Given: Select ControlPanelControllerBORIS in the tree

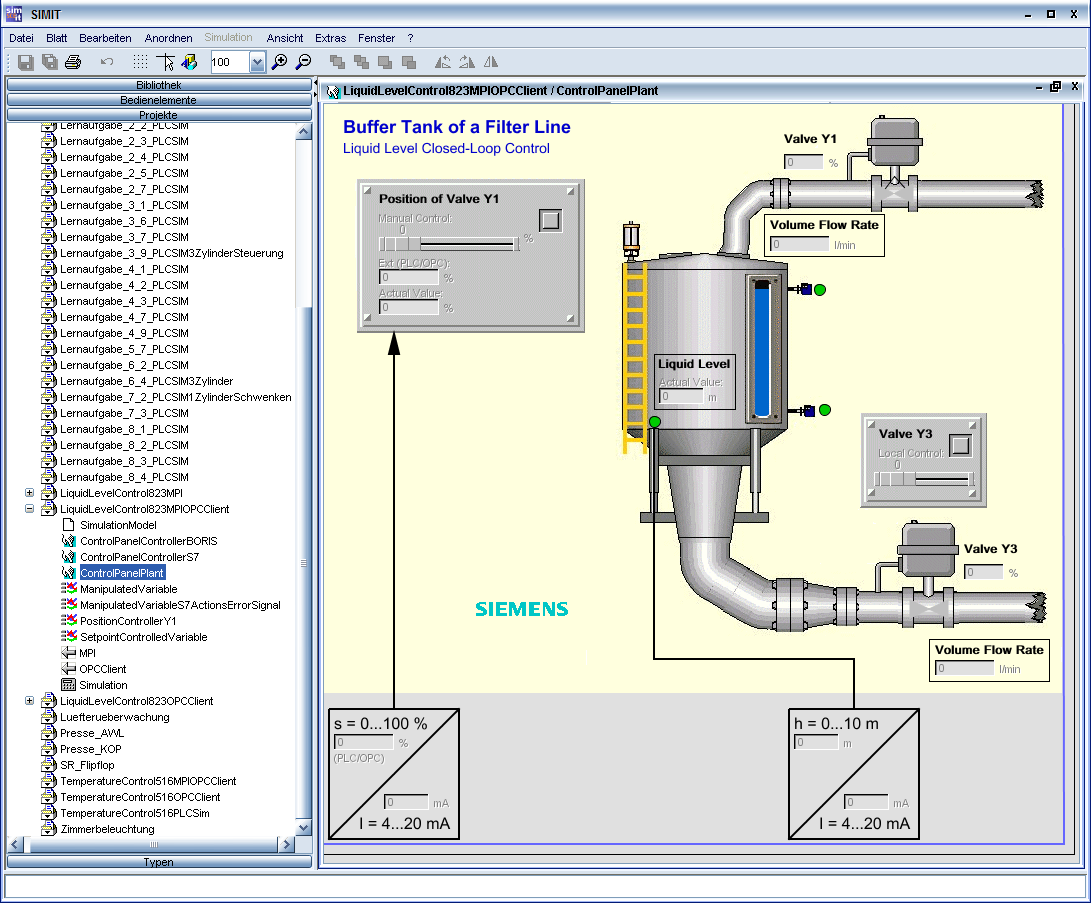Looking at the screenshot, I should [148, 541].
